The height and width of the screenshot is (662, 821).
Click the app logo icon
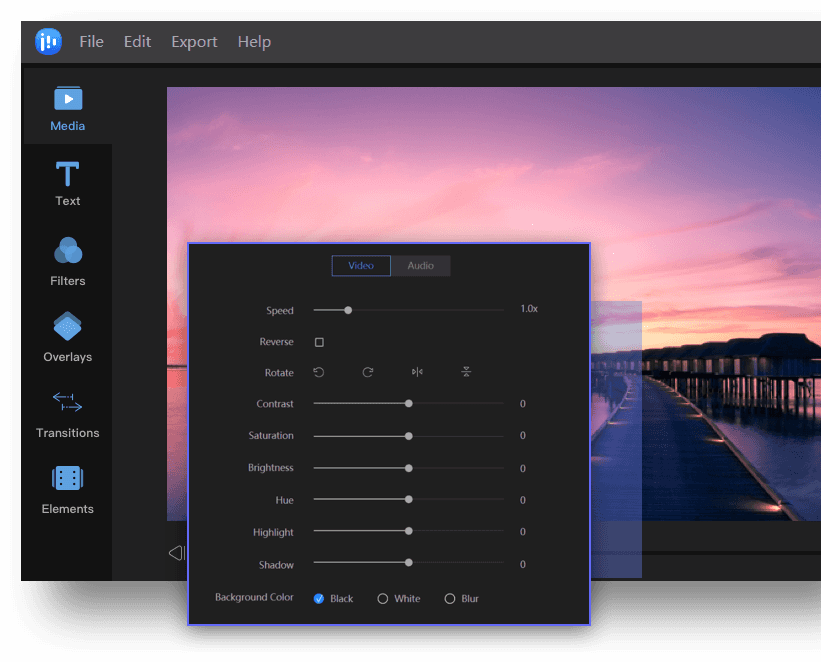48,41
